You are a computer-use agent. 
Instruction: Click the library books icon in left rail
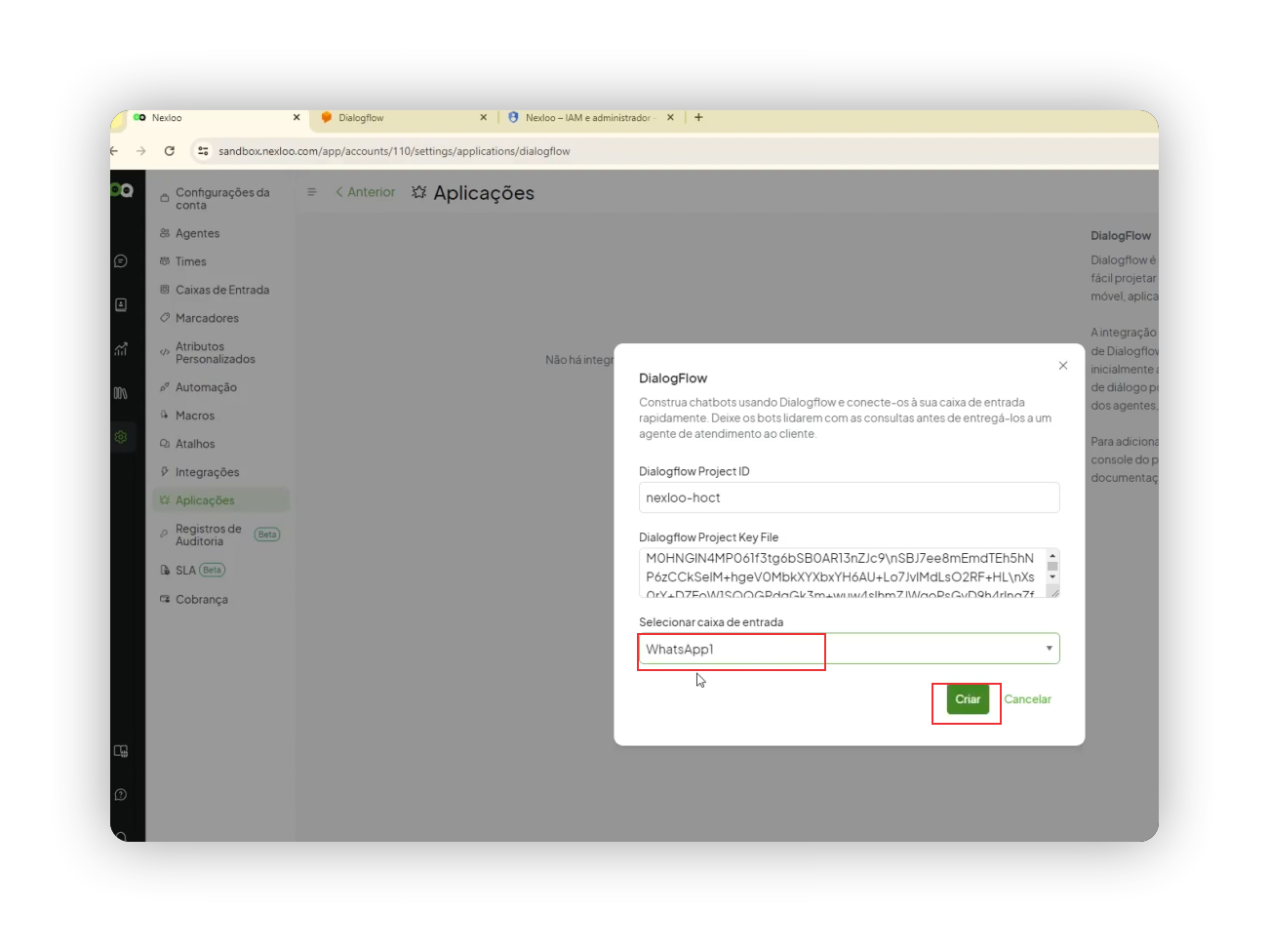click(x=121, y=393)
